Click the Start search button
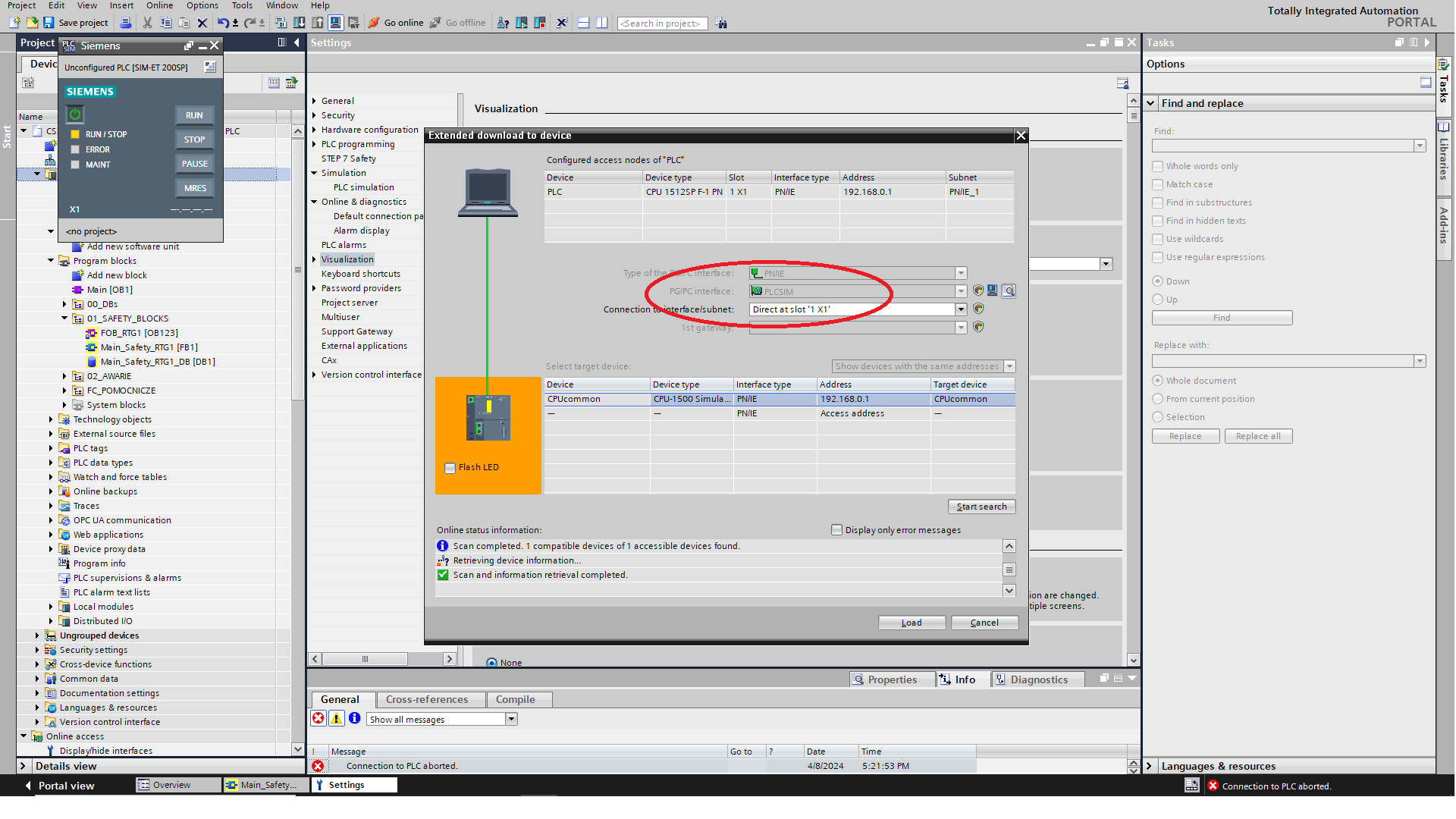Screen dimensions: 1456x819 (981, 507)
